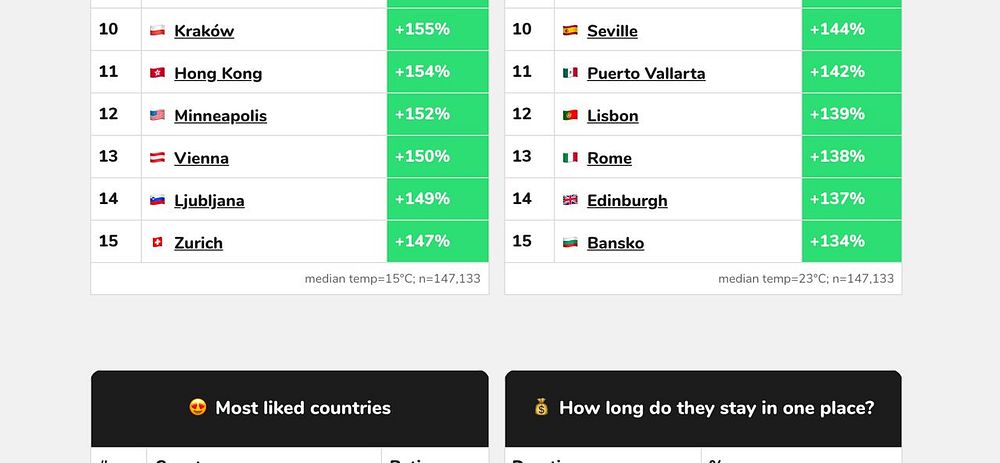Click the Mexico flag beside Puerto Vallarta
Viewport: 1000px width, 463px height.
[x=570, y=73]
